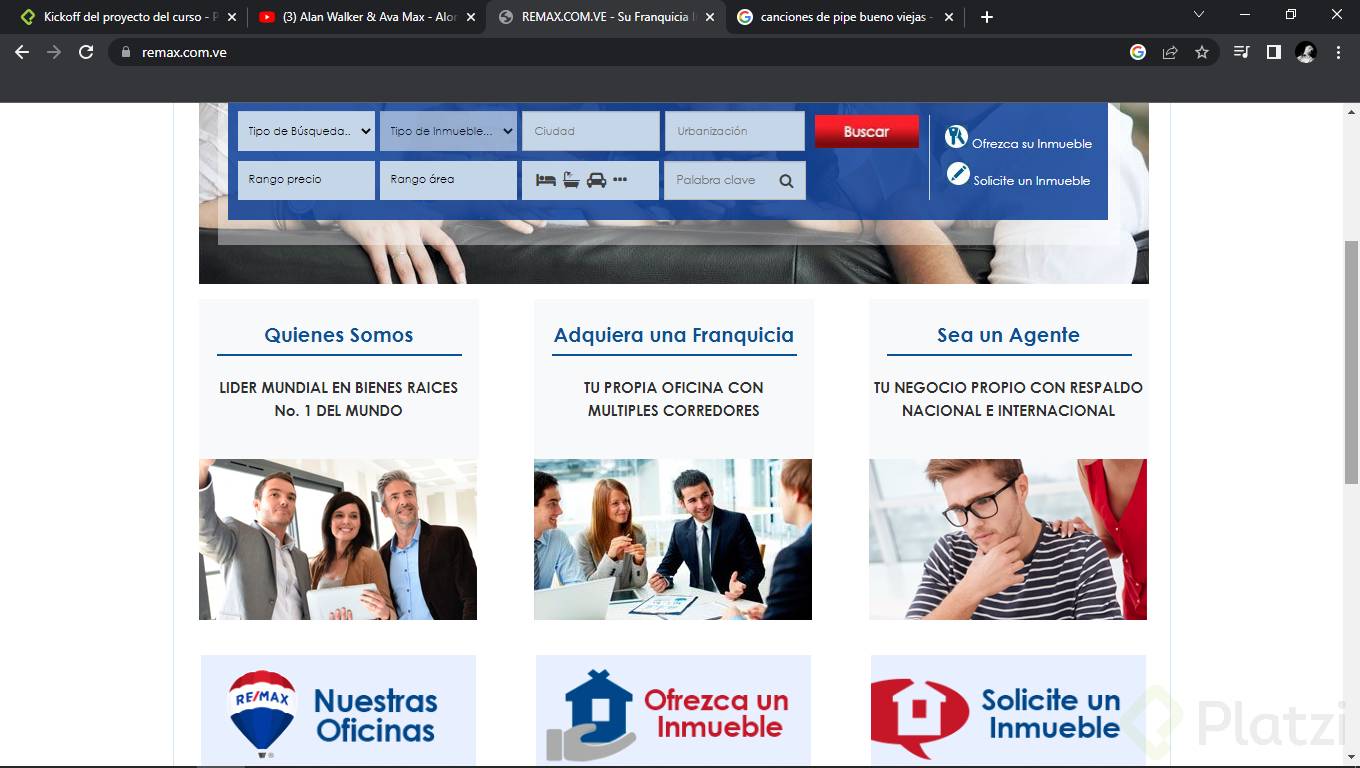This screenshot has height=768, width=1360.
Task: Expand Tipo de Inmueble dropdown
Action: tap(448, 131)
